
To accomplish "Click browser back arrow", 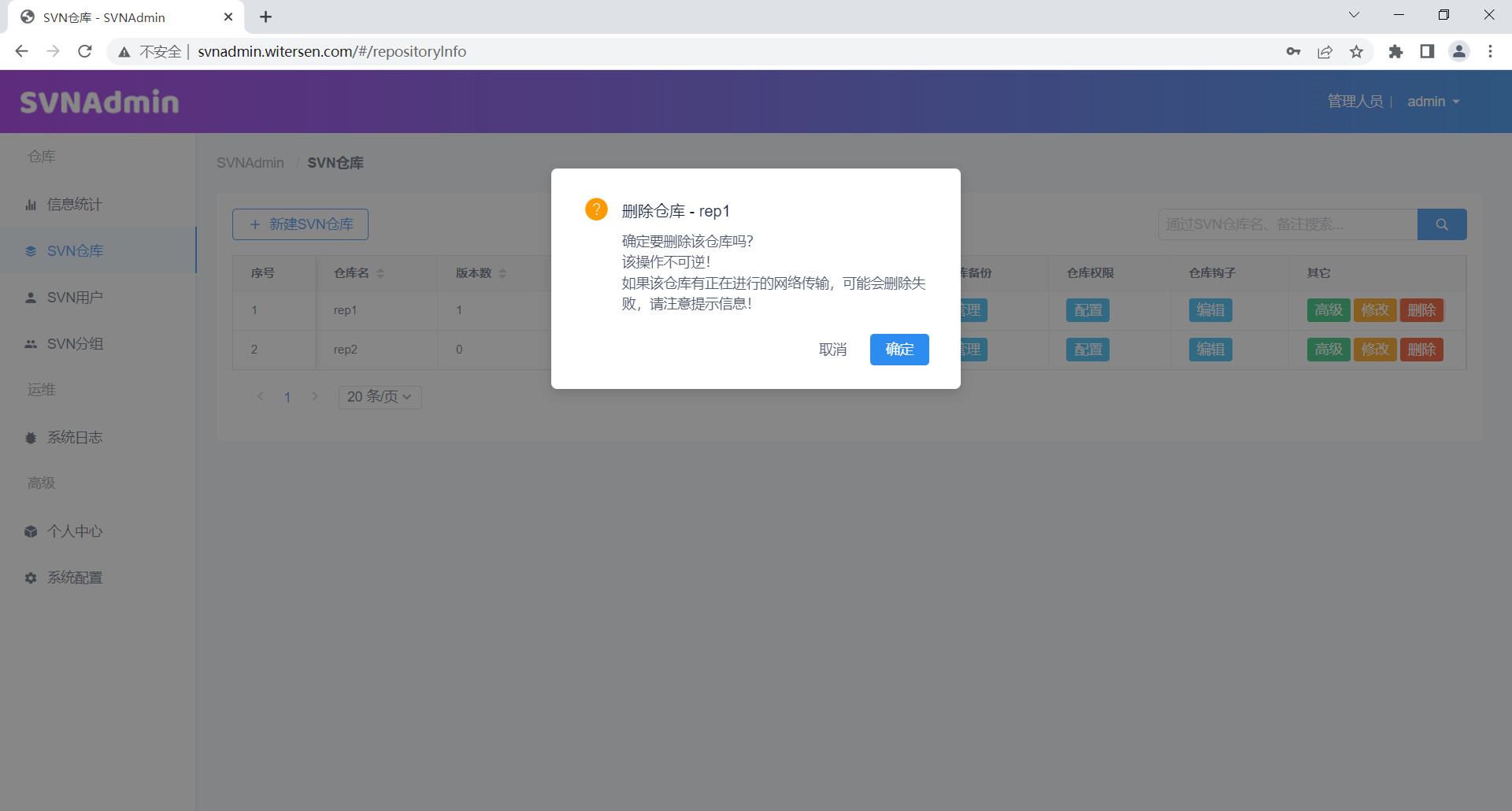I will 21,51.
